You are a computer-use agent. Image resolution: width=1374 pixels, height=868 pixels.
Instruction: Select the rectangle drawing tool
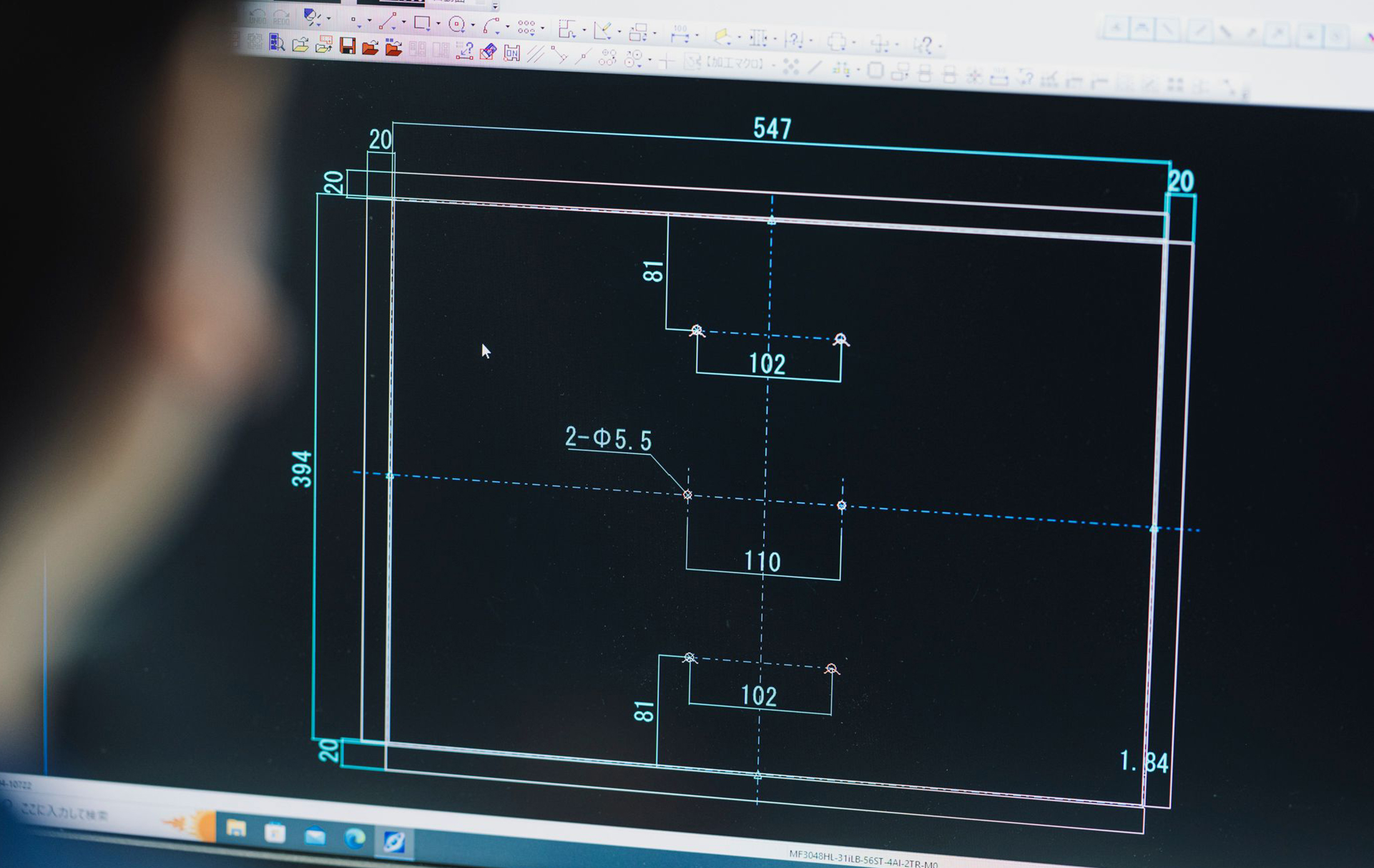coord(423,23)
